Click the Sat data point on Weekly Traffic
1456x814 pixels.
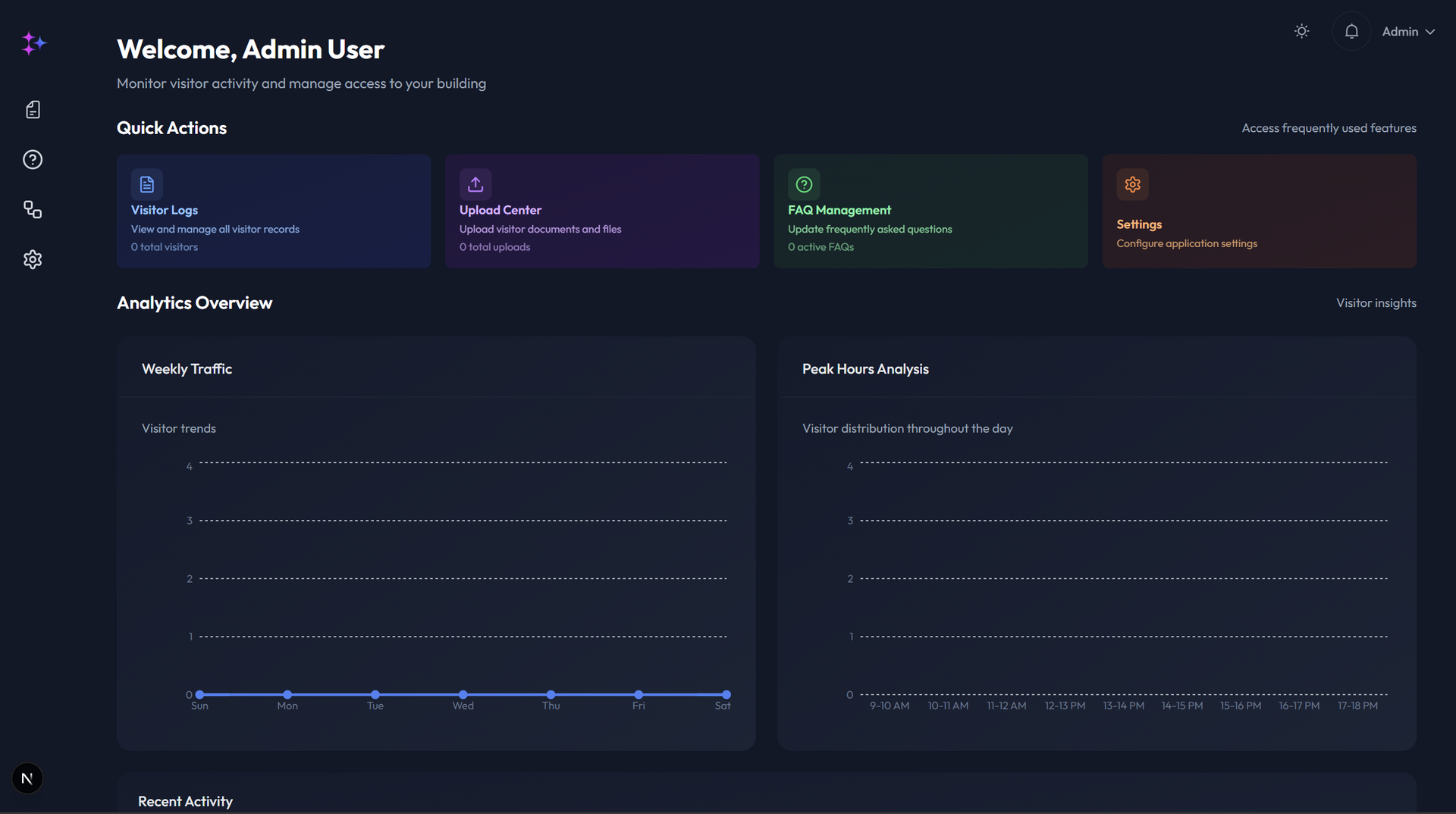[726, 694]
